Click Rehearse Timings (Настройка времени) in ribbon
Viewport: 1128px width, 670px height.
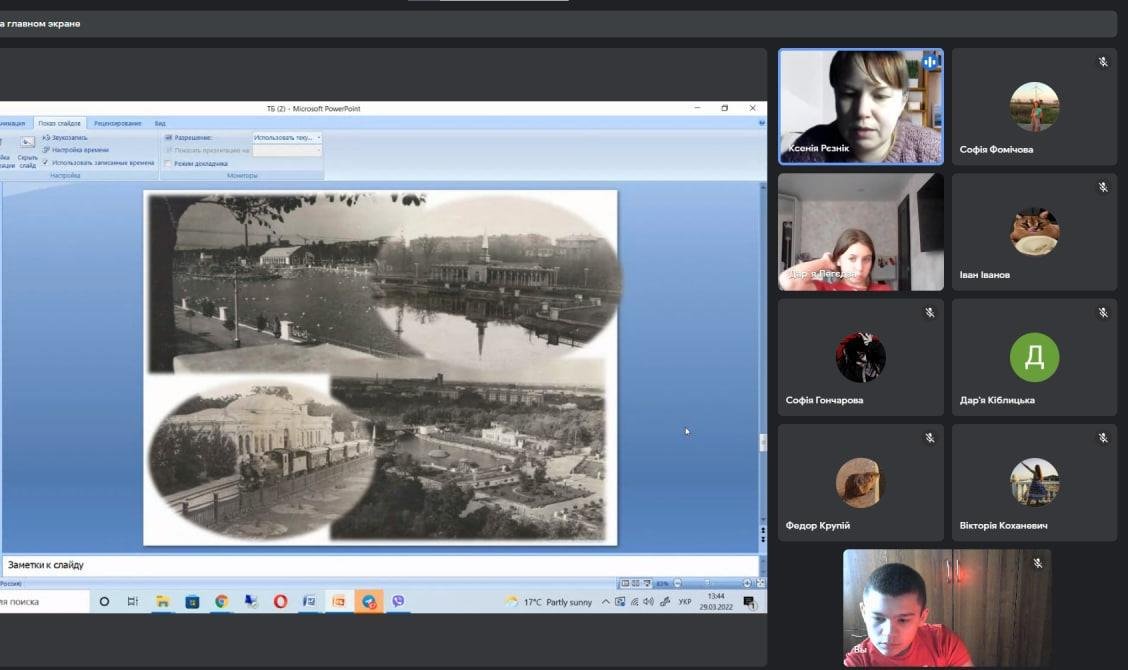pos(76,150)
